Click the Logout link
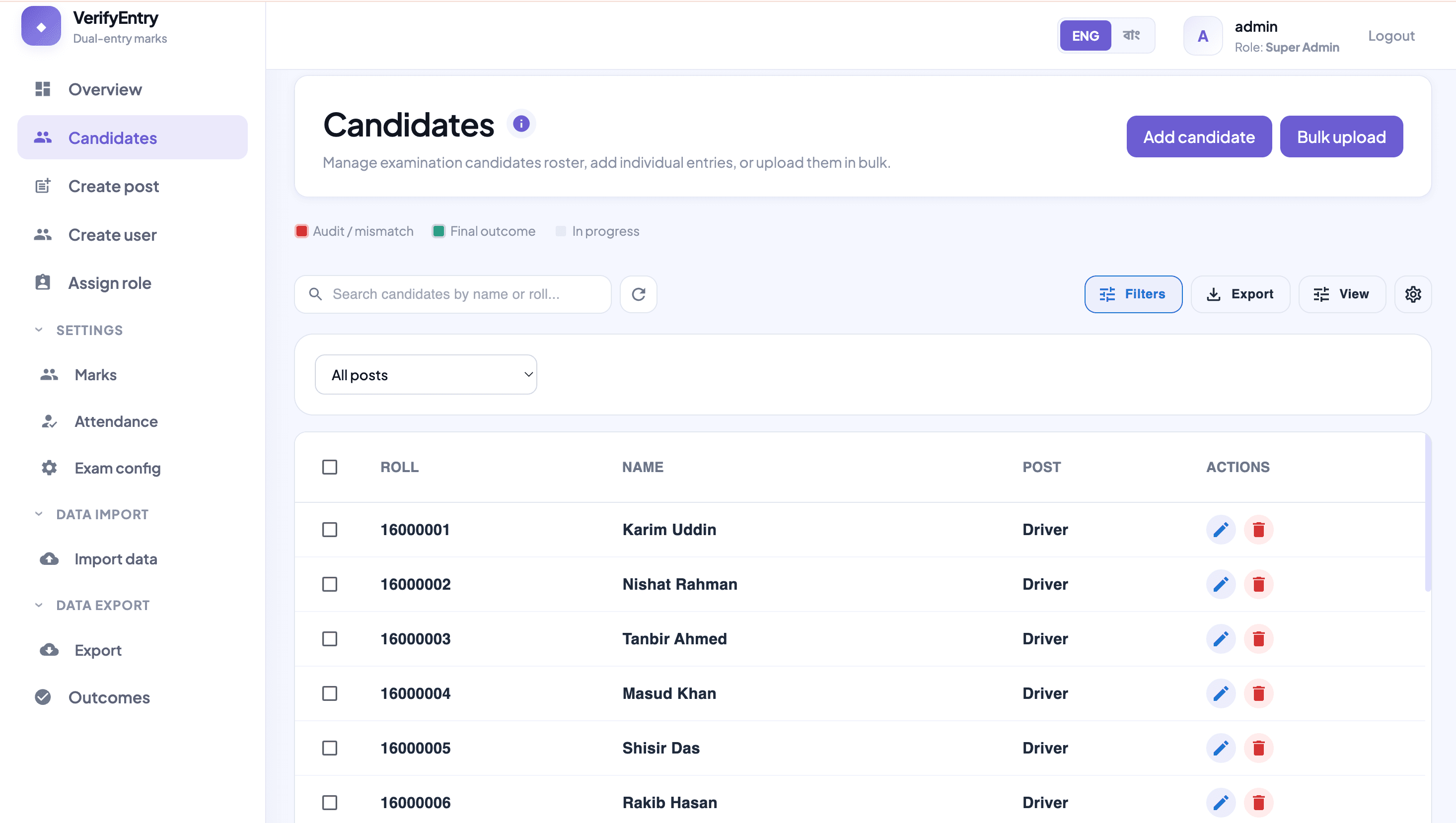1456x823 pixels. 1391,36
